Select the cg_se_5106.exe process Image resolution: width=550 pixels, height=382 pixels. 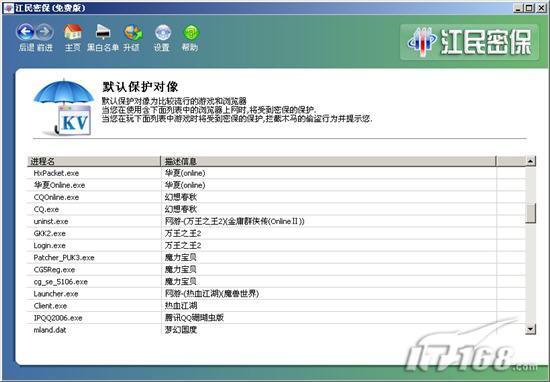(61, 282)
